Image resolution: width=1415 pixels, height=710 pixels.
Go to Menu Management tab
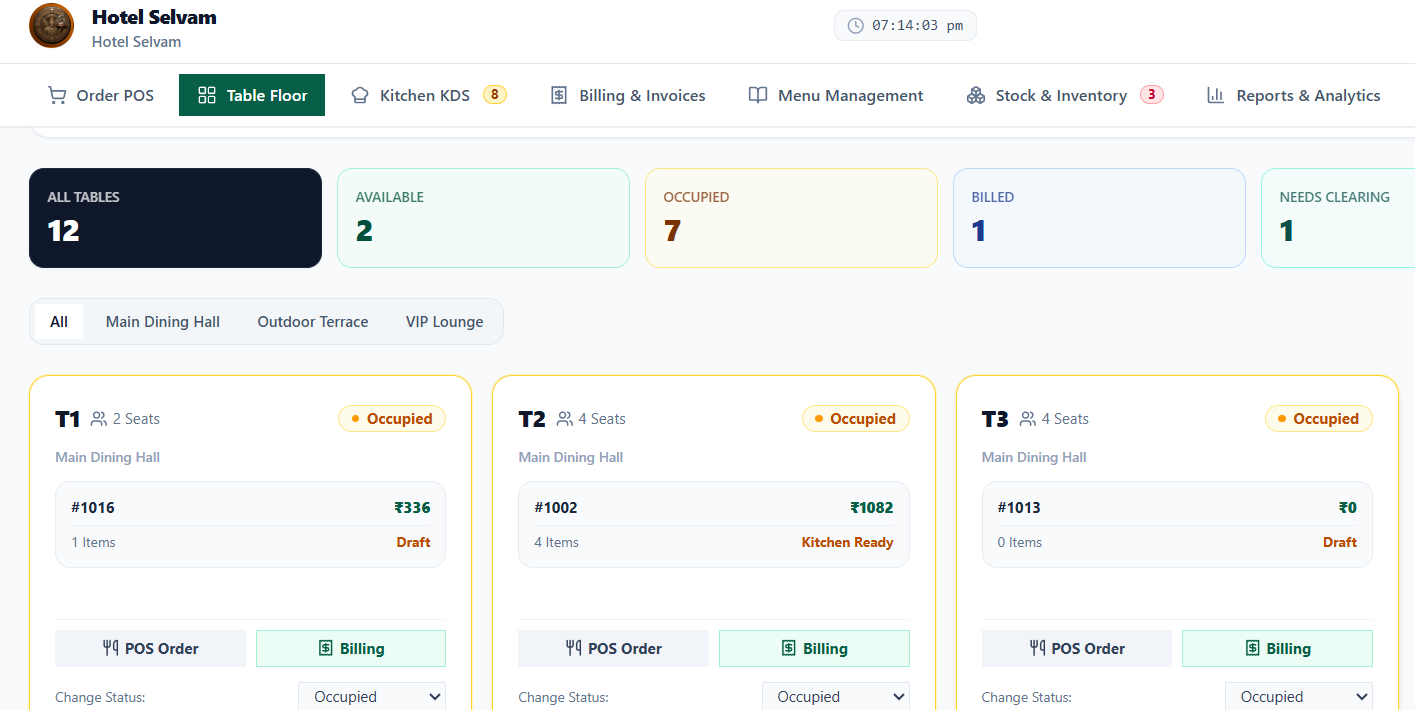point(836,95)
